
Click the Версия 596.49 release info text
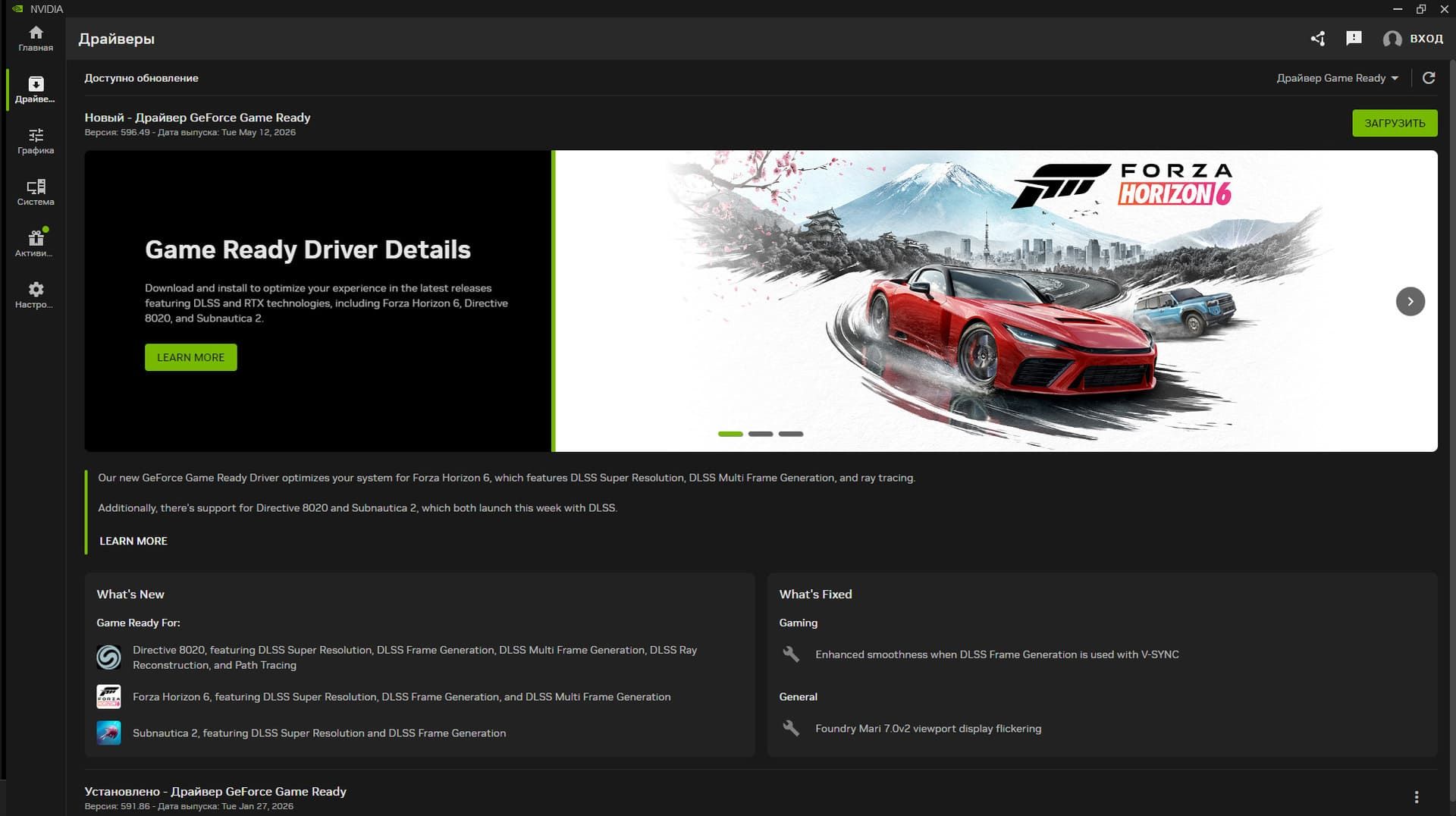(x=190, y=132)
